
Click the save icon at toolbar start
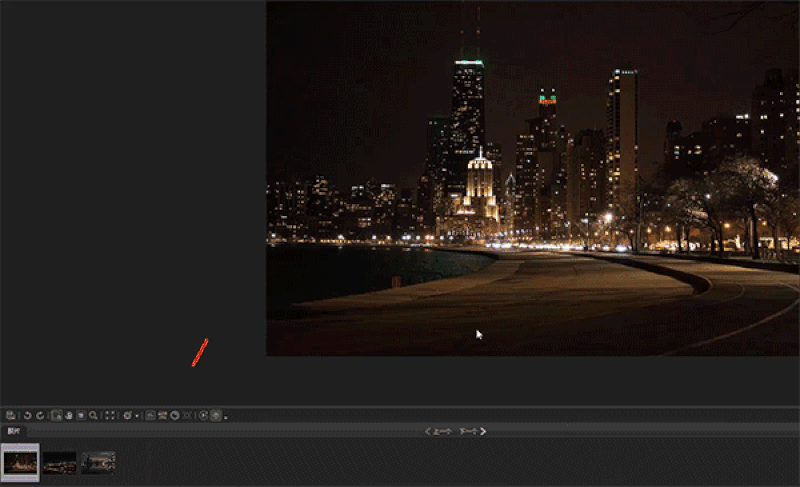click(x=10, y=415)
